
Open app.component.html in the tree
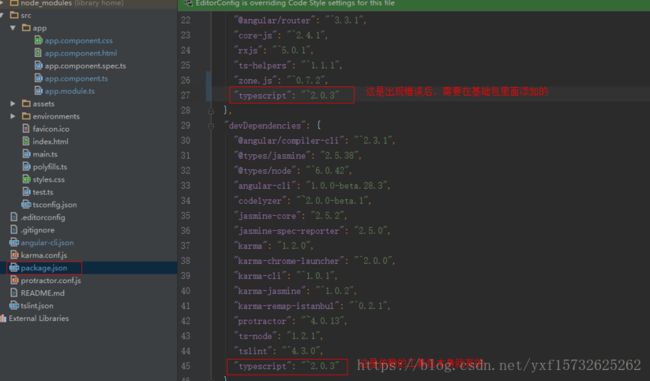coord(81,53)
